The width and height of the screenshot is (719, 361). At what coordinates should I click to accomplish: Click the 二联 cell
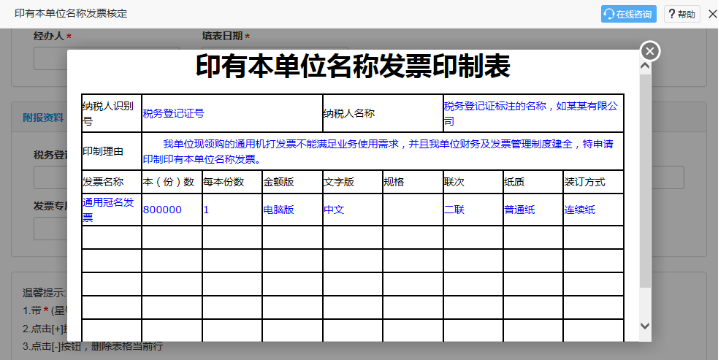[x=473, y=210]
